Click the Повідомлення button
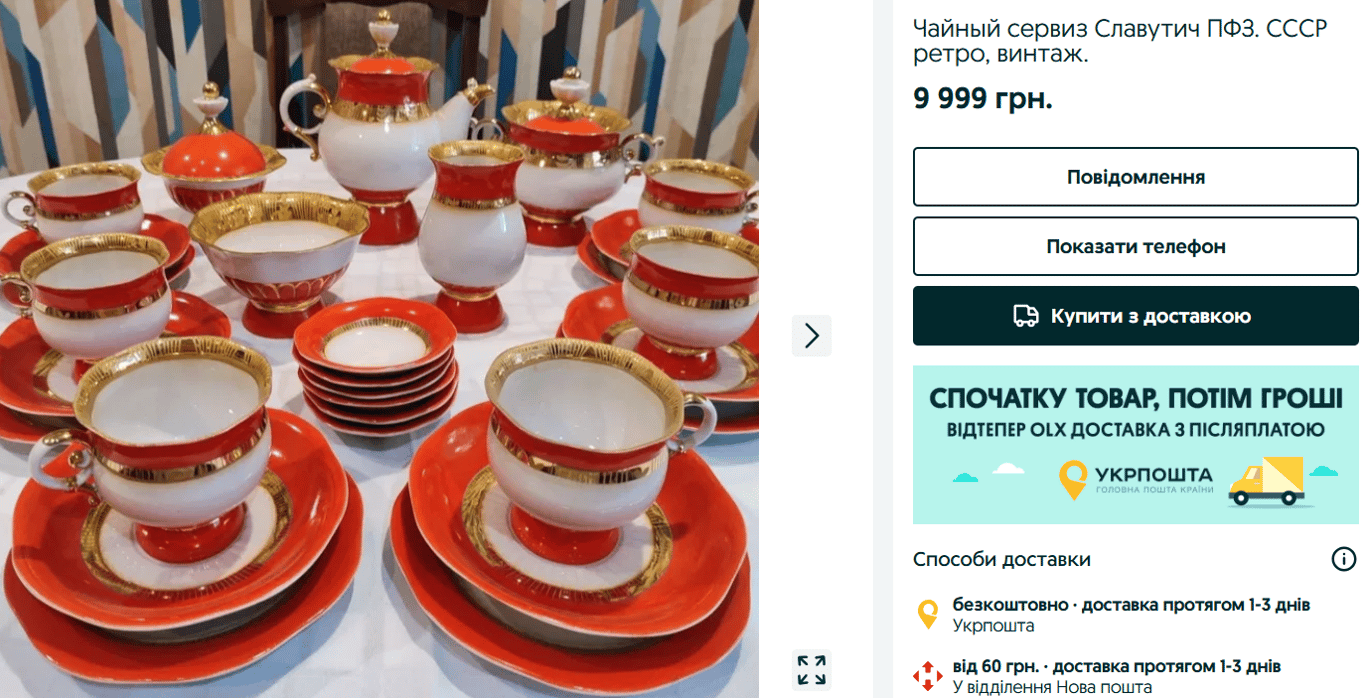This screenshot has height=698, width=1366. click(1135, 177)
